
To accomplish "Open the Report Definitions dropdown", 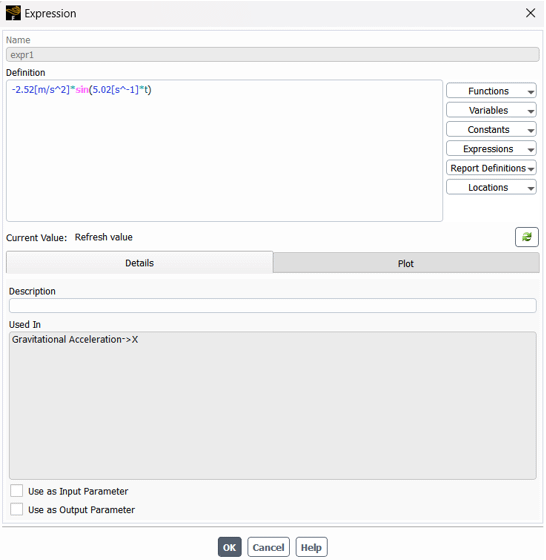I will 491,168.
